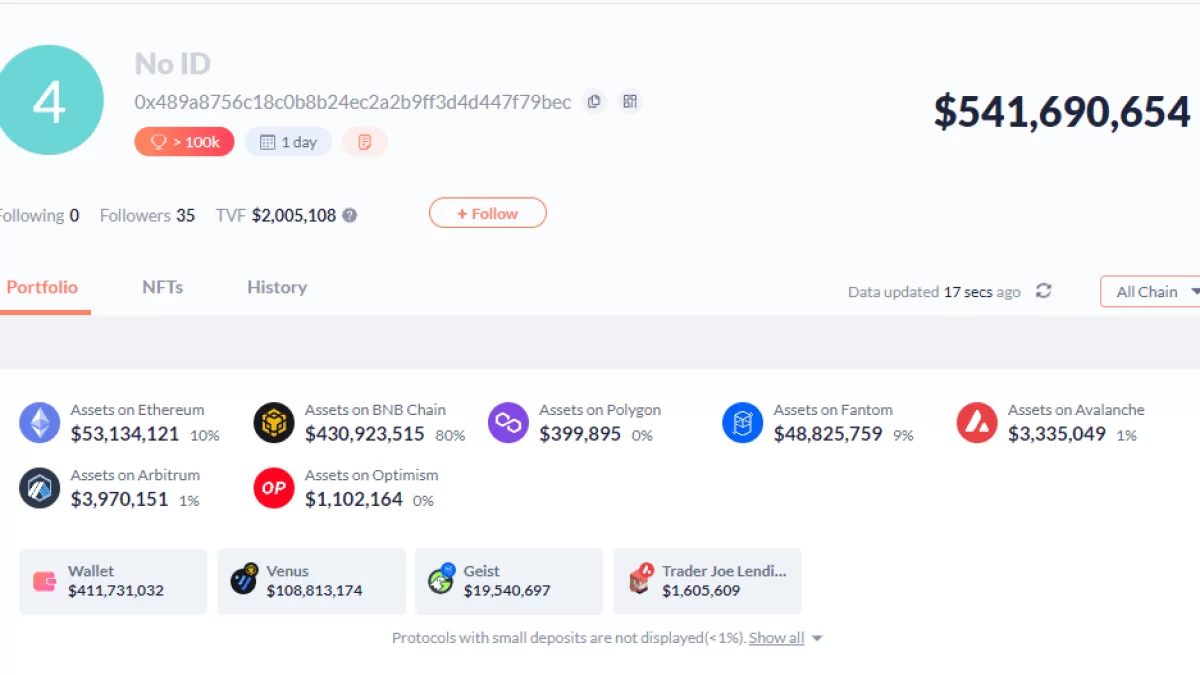Select the BNB Chain assets icon
Image resolution: width=1200 pixels, height=675 pixels.
click(x=274, y=423)
